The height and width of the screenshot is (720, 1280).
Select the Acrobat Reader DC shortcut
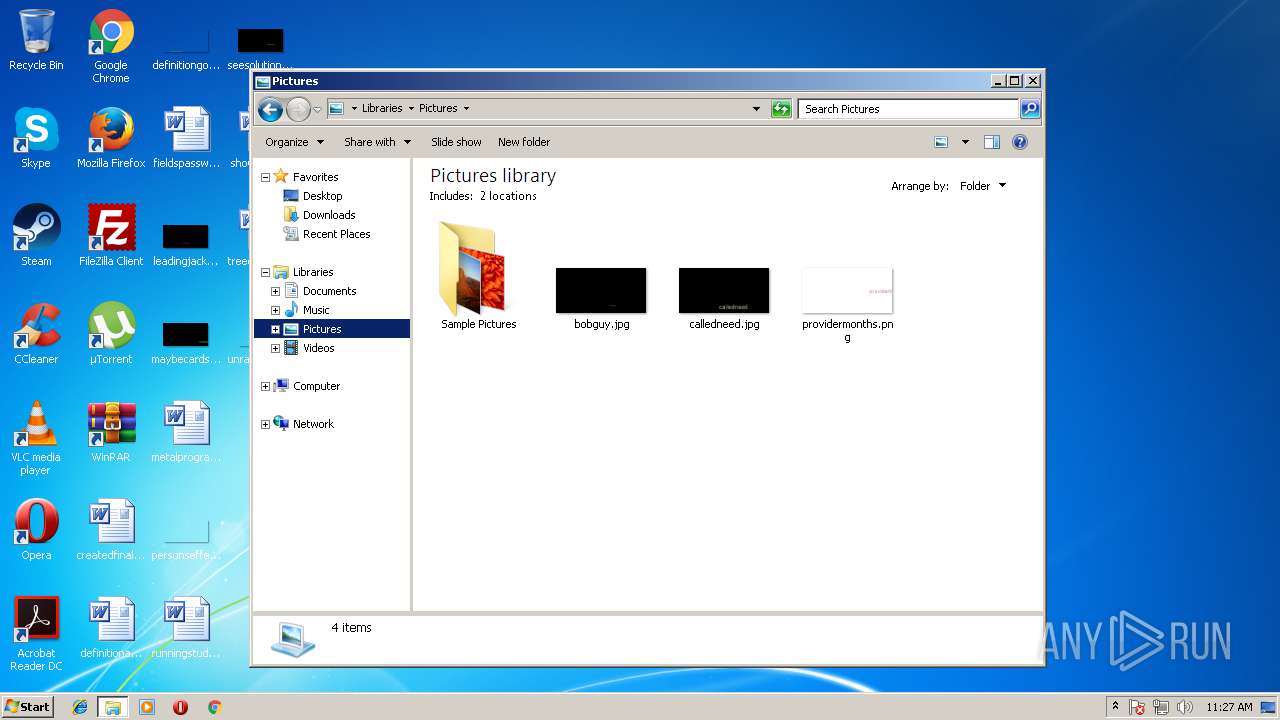click(x=36, y=634)
